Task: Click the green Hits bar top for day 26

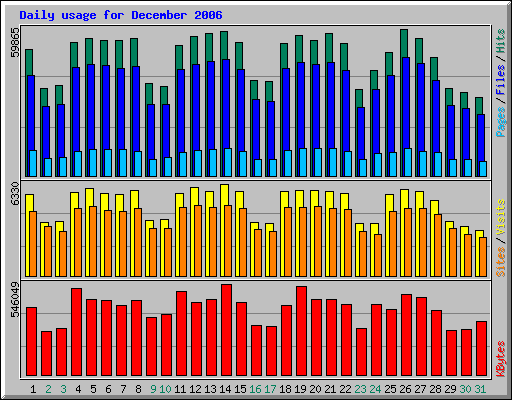Action: pyautogui.click(x=404, y=43)
